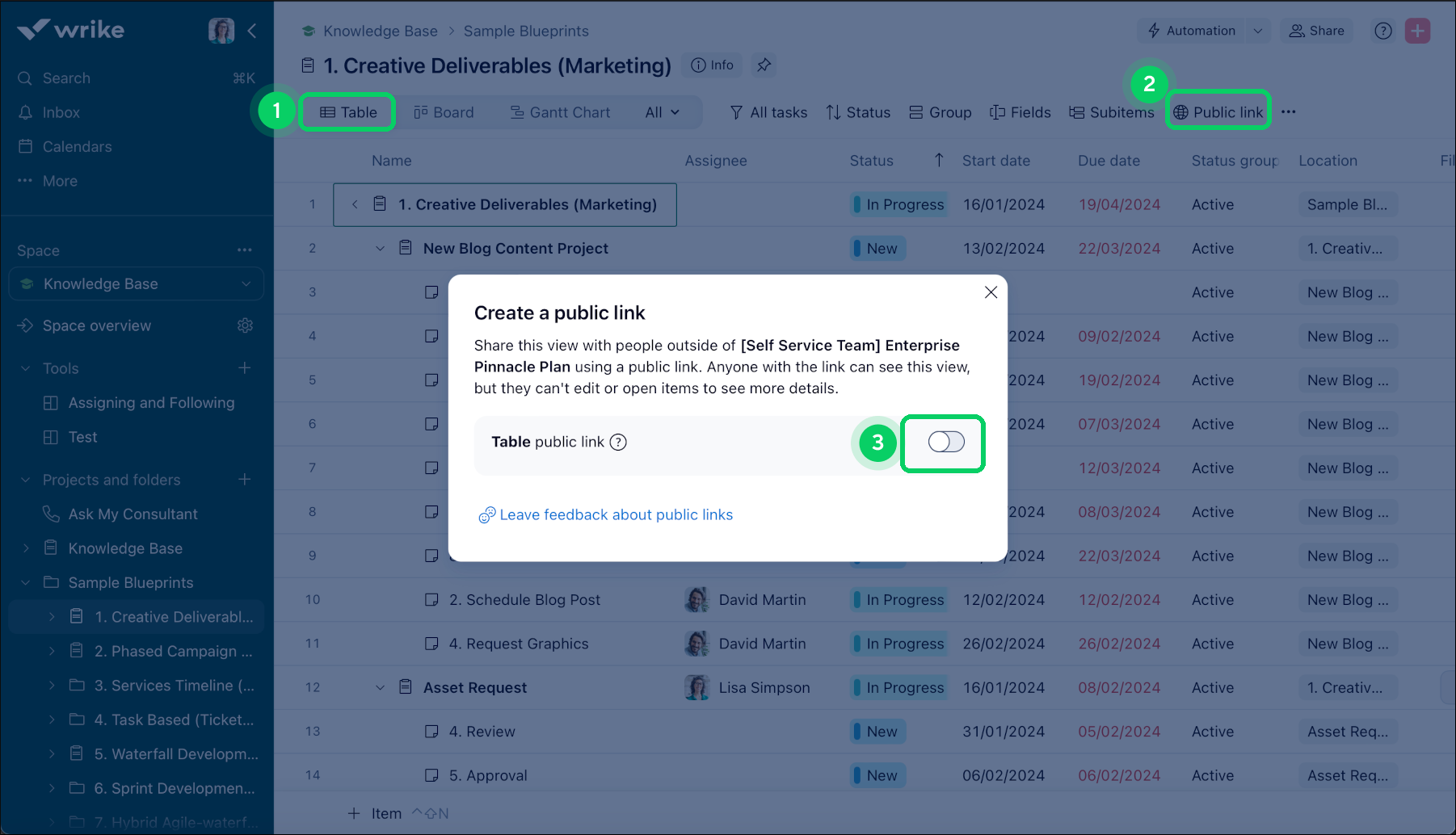Image resolution: width=1456 pixels, height=835 pixels.
Task: Click the Public link toolbar button
Action: [x=1218, y=112]
